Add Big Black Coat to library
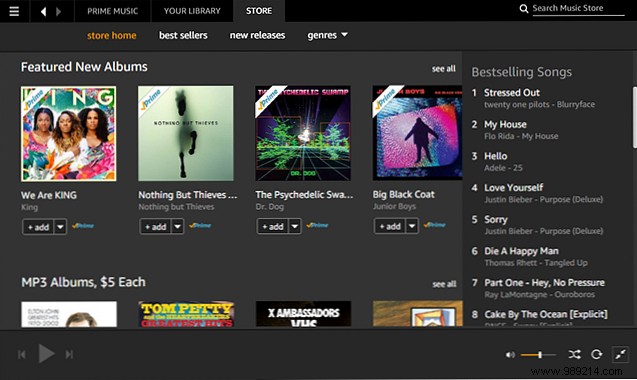The image size is (637, 380). [x=390, y=226]
